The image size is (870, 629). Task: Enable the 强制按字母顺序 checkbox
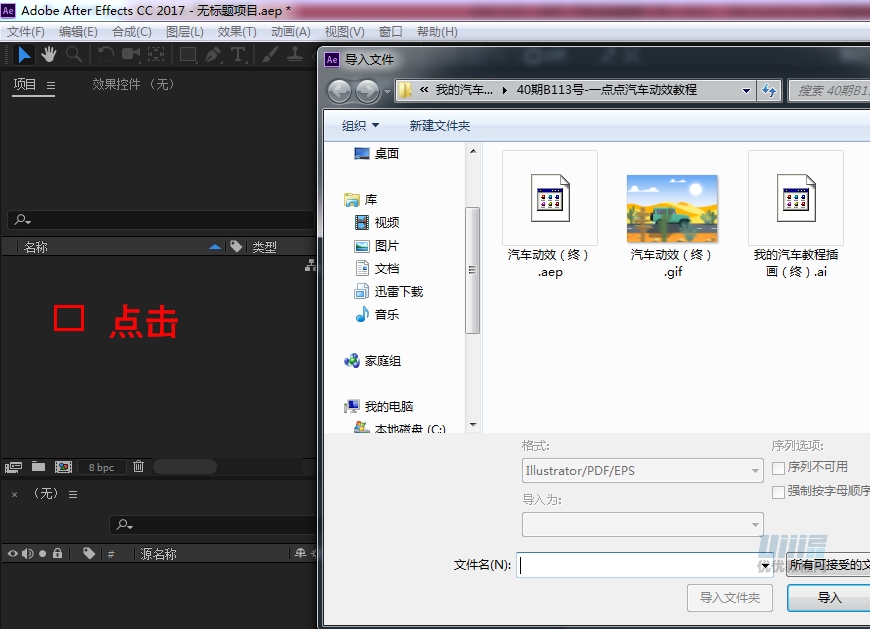pos(777,491)
